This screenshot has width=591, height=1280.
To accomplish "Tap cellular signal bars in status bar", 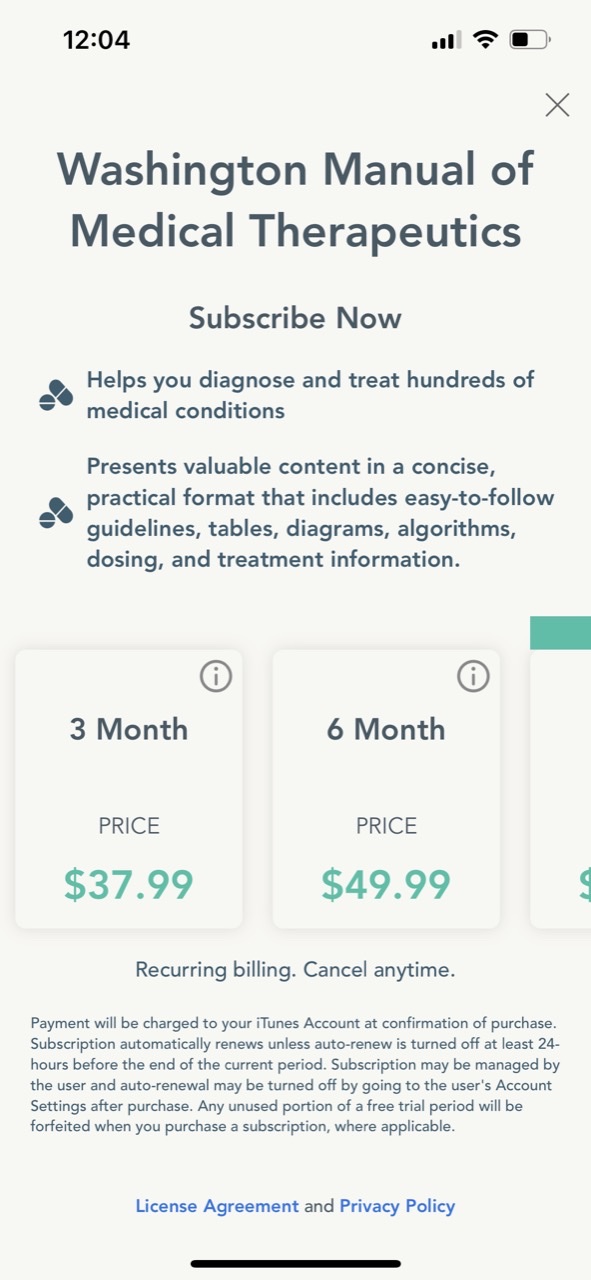I will click(x=446, y=41).
